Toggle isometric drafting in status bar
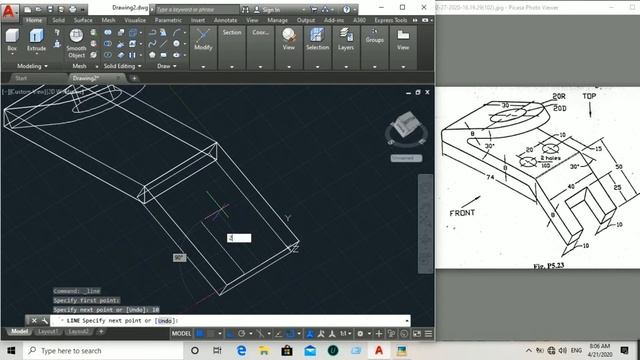Screen dimensions: 640x360 (x=260, y=334)
